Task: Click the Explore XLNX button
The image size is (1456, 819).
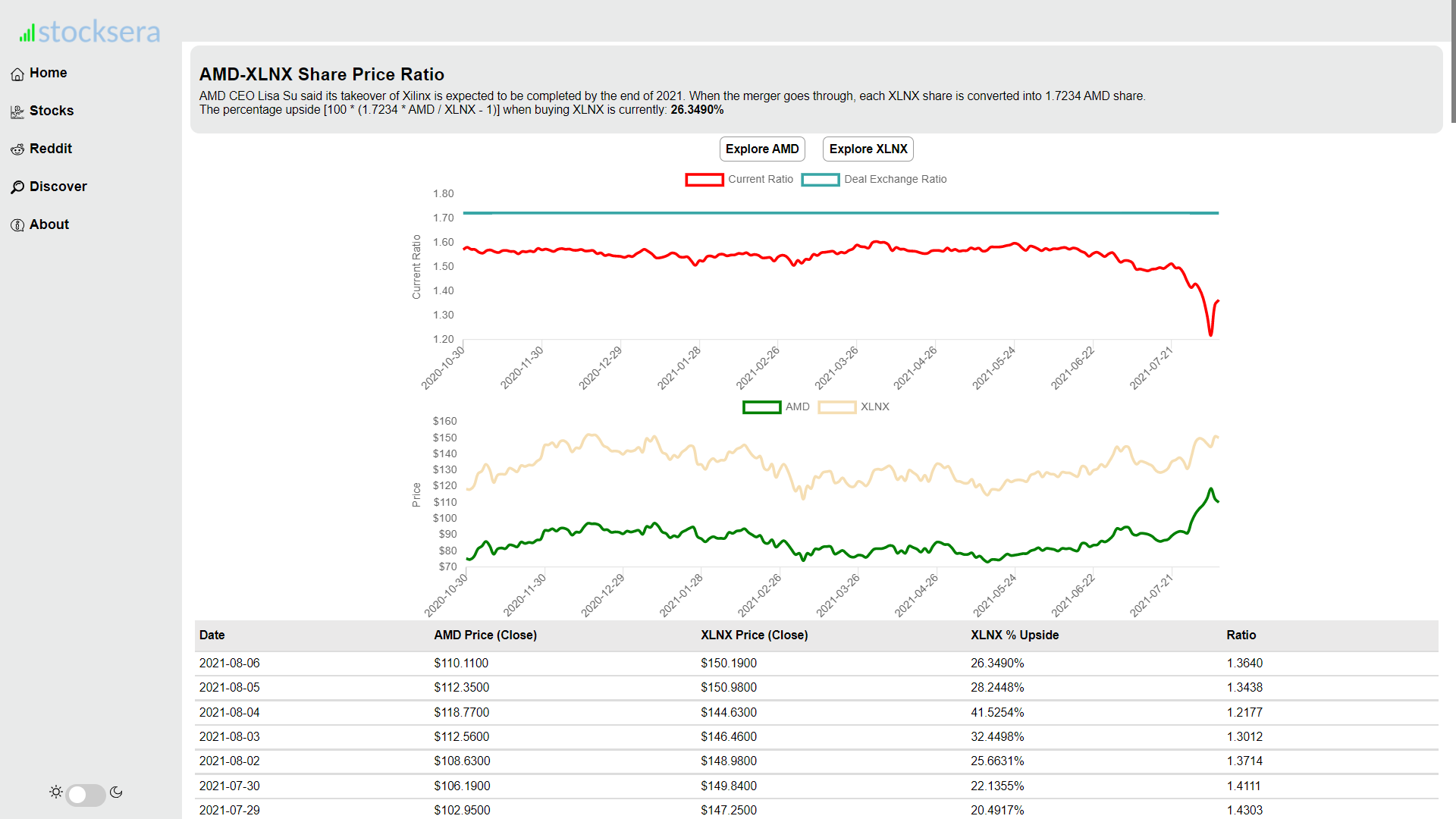Action: click(x=868, y=149)
